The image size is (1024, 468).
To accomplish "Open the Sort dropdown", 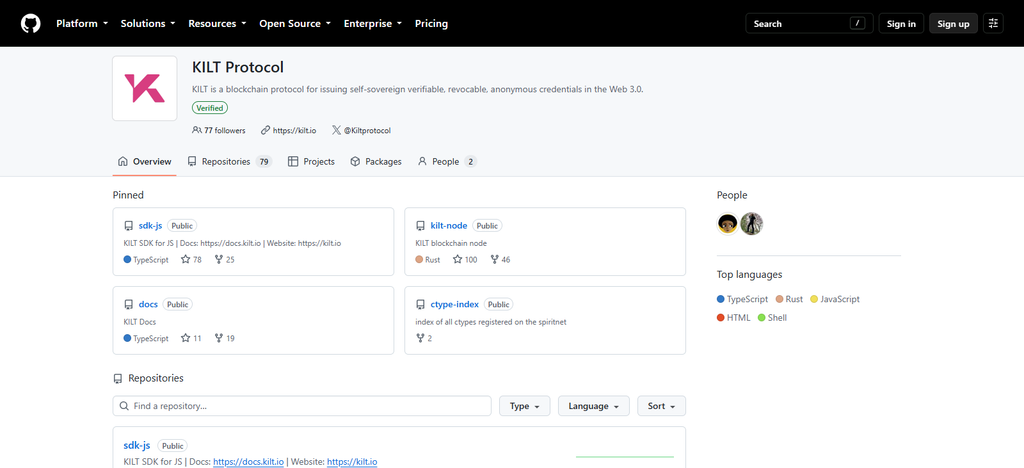I will click(x=662, y=406).
